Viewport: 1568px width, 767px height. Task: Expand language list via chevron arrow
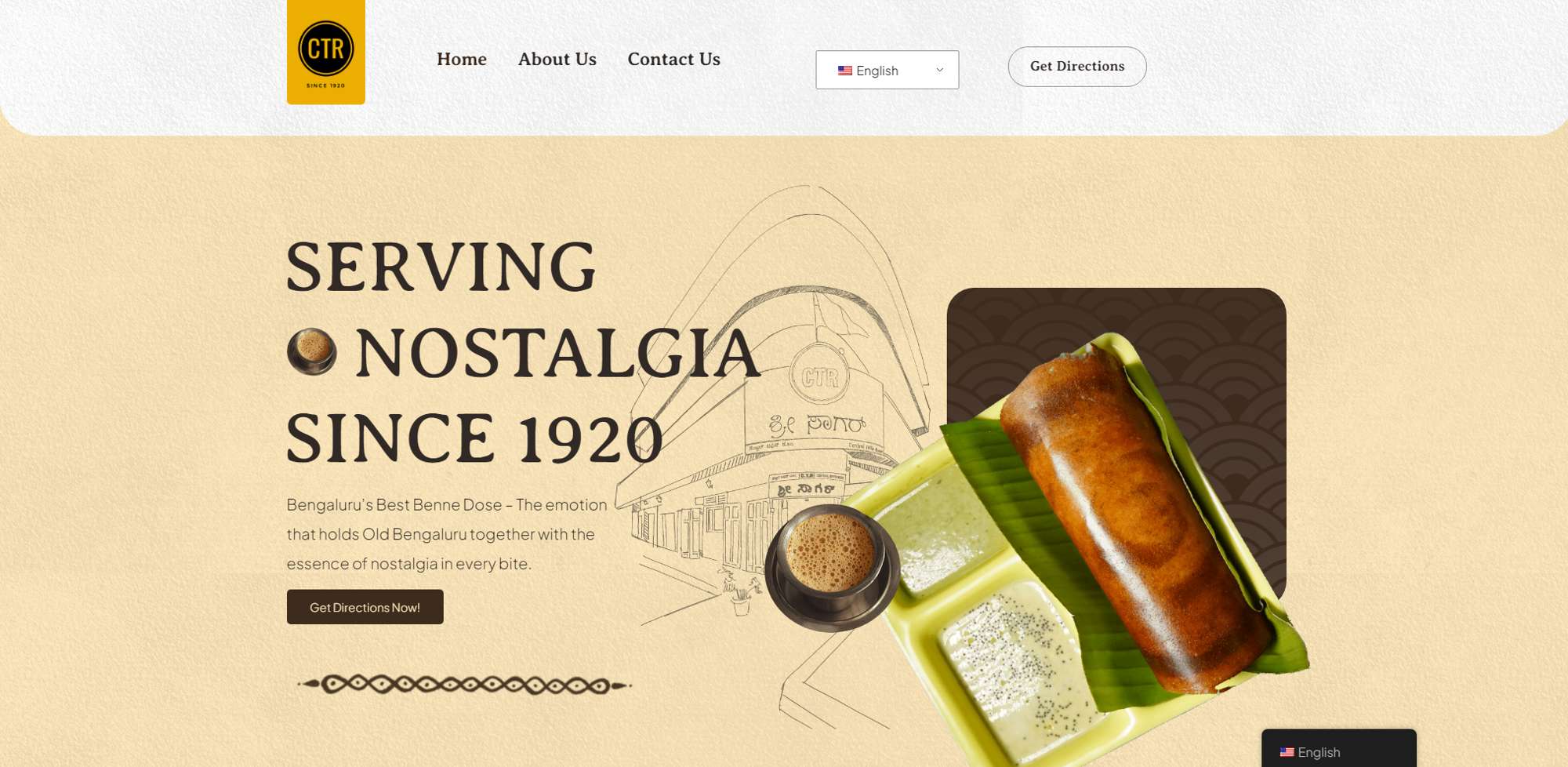coord(939,70)
